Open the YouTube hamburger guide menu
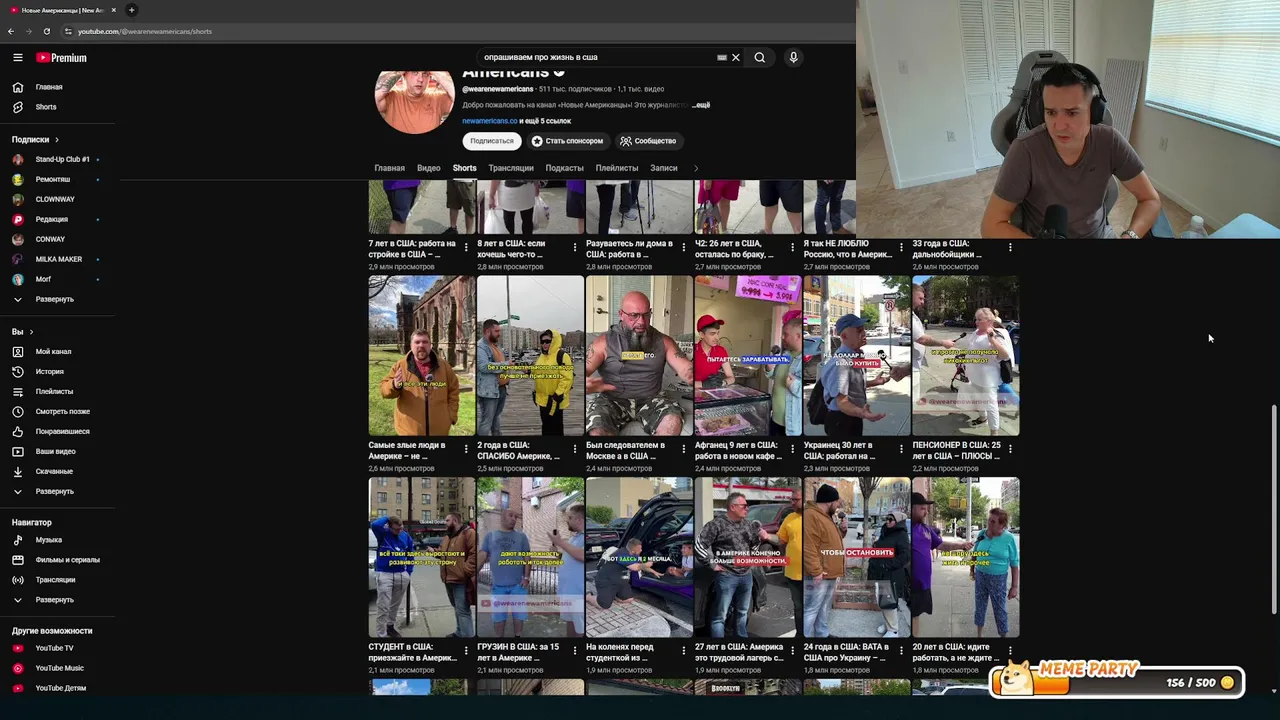The height and width of the screenshot is (720, 1280). click(17, 58)
